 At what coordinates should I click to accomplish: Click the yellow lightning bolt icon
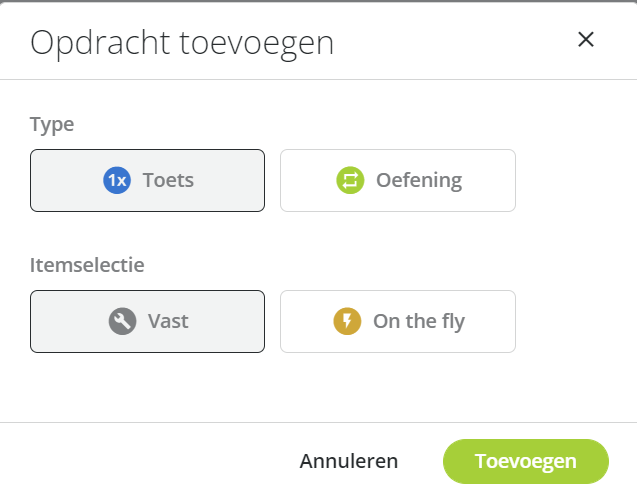pos(347,321)
